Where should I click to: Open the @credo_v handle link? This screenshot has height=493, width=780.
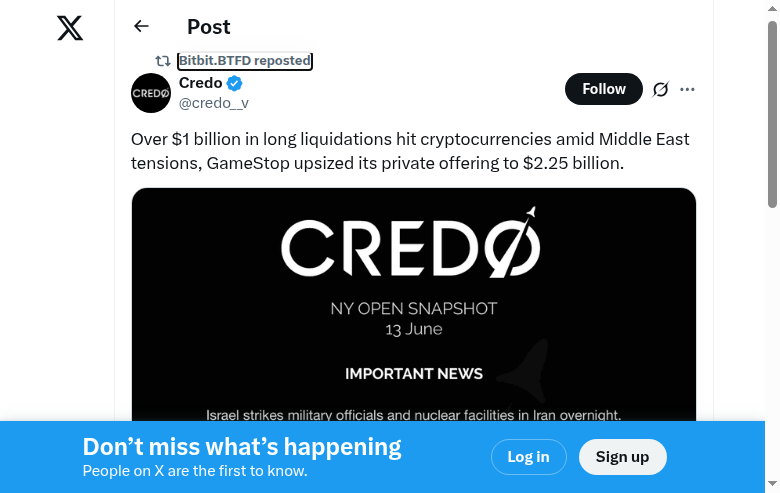pyautogui.click(x=214, y=102)
